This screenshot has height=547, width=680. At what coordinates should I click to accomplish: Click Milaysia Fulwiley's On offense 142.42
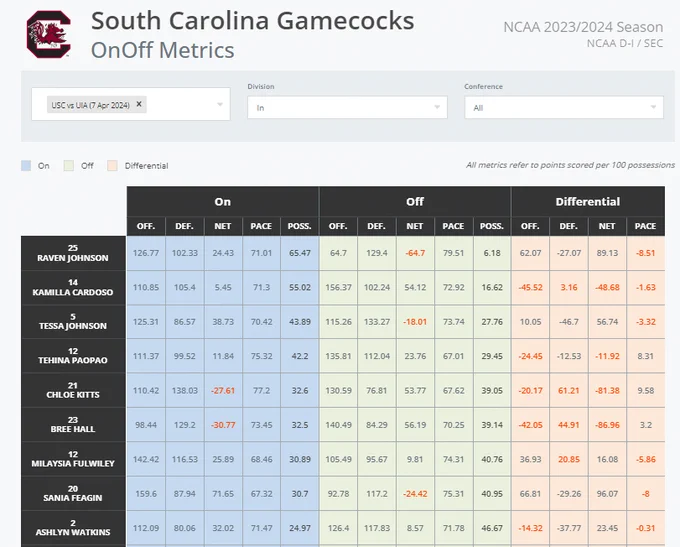pyautogui.click(x=146, y=459)
